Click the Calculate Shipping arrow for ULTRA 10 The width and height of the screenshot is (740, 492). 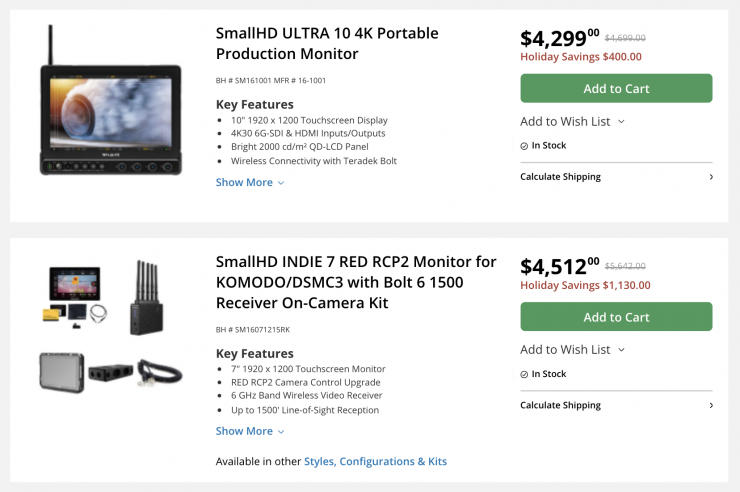point(711,177)
